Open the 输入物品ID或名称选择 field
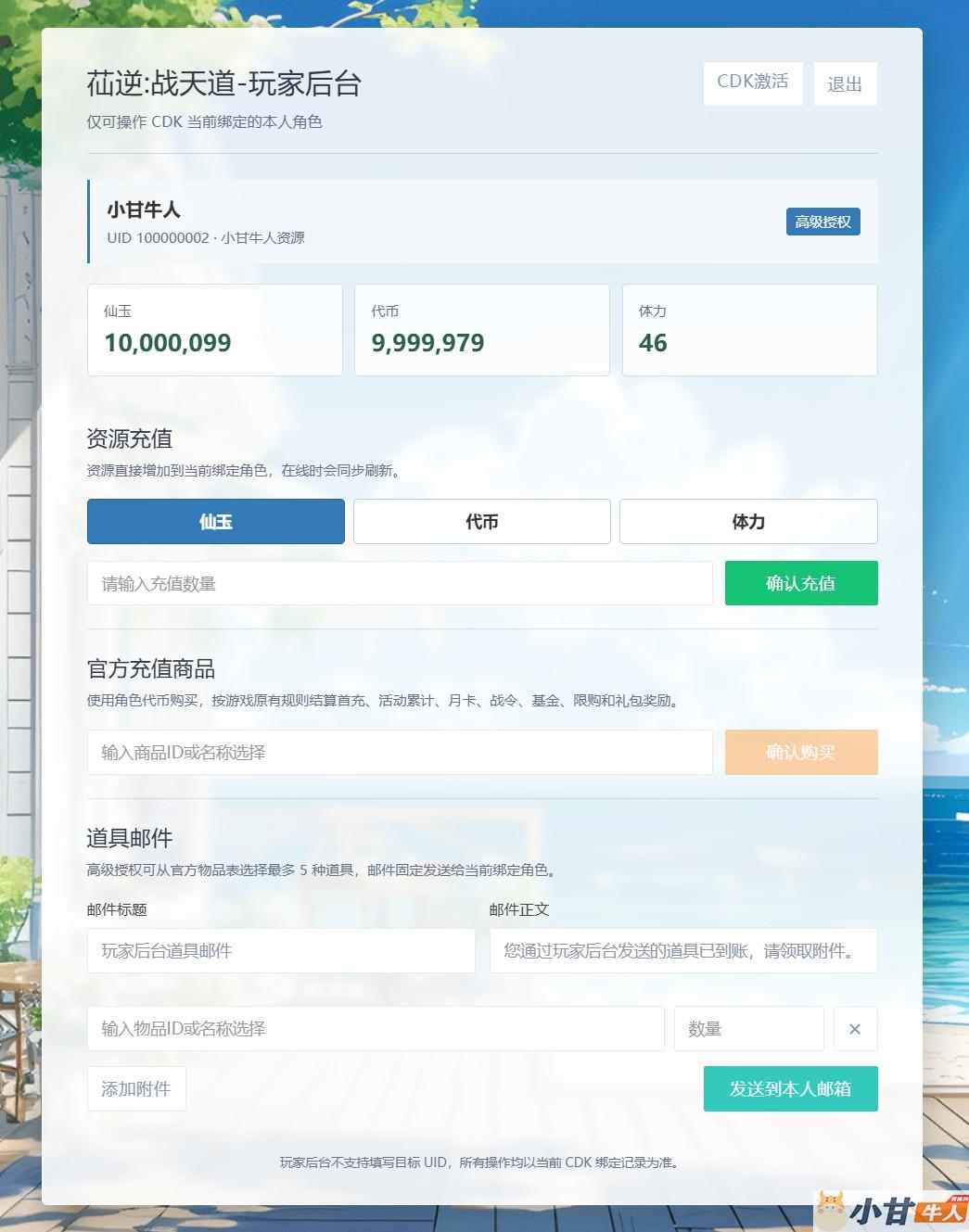The image size is (969, 1232). tap(376, 1028)
